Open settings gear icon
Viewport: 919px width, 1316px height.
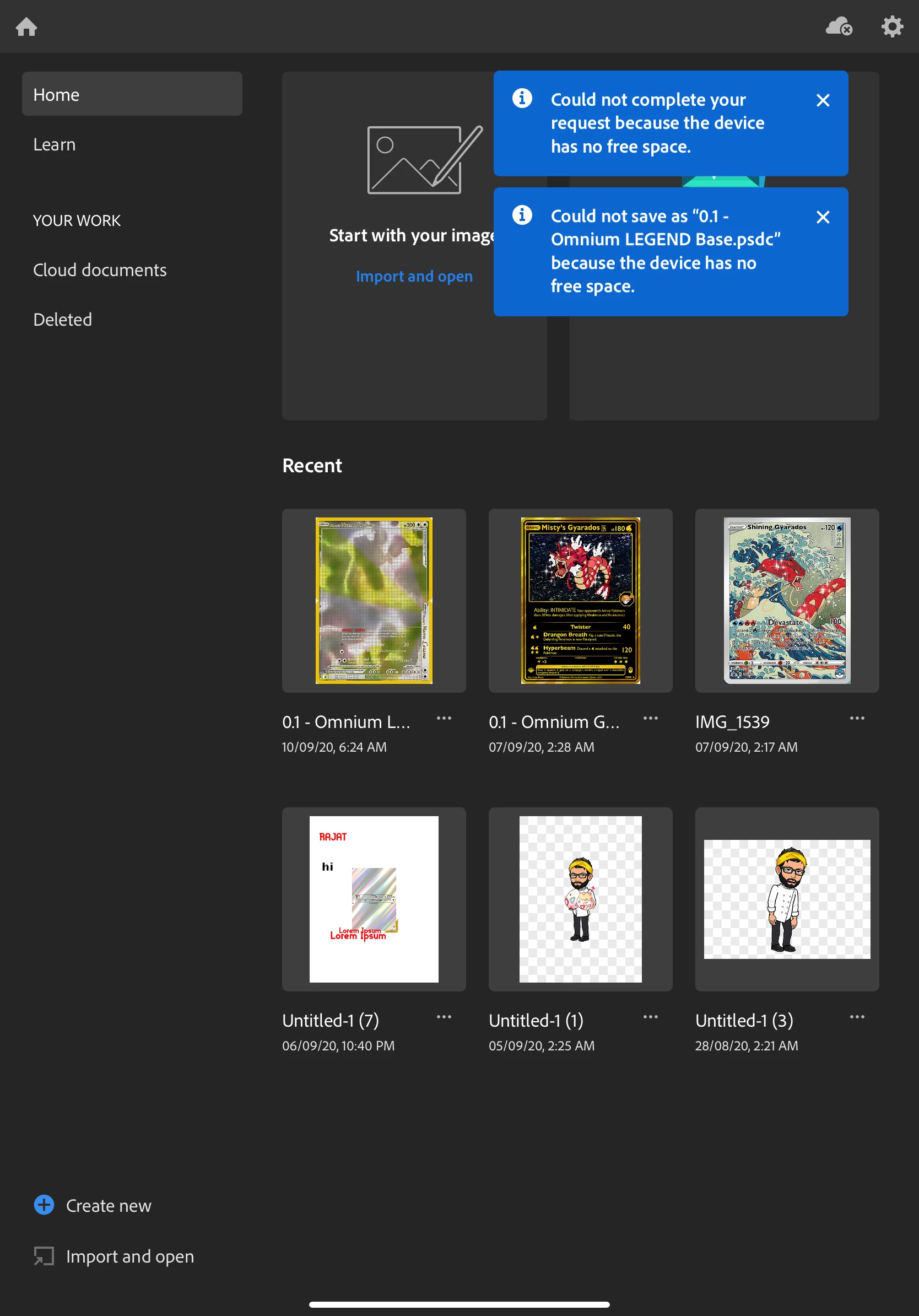coord(892,26)
